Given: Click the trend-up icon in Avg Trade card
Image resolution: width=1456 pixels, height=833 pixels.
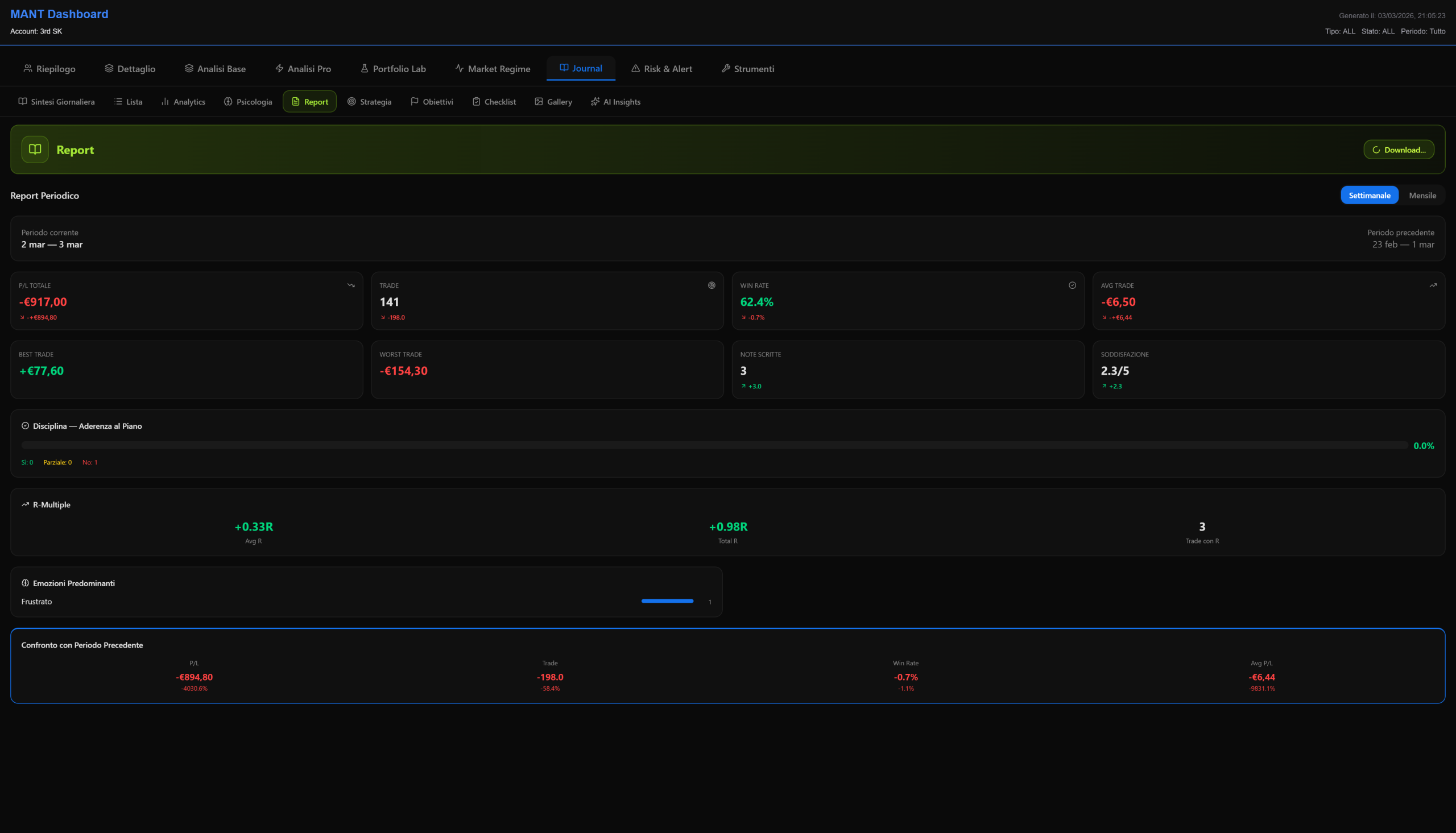Looking at the screenshot, I should click(x=1433, y=285).
